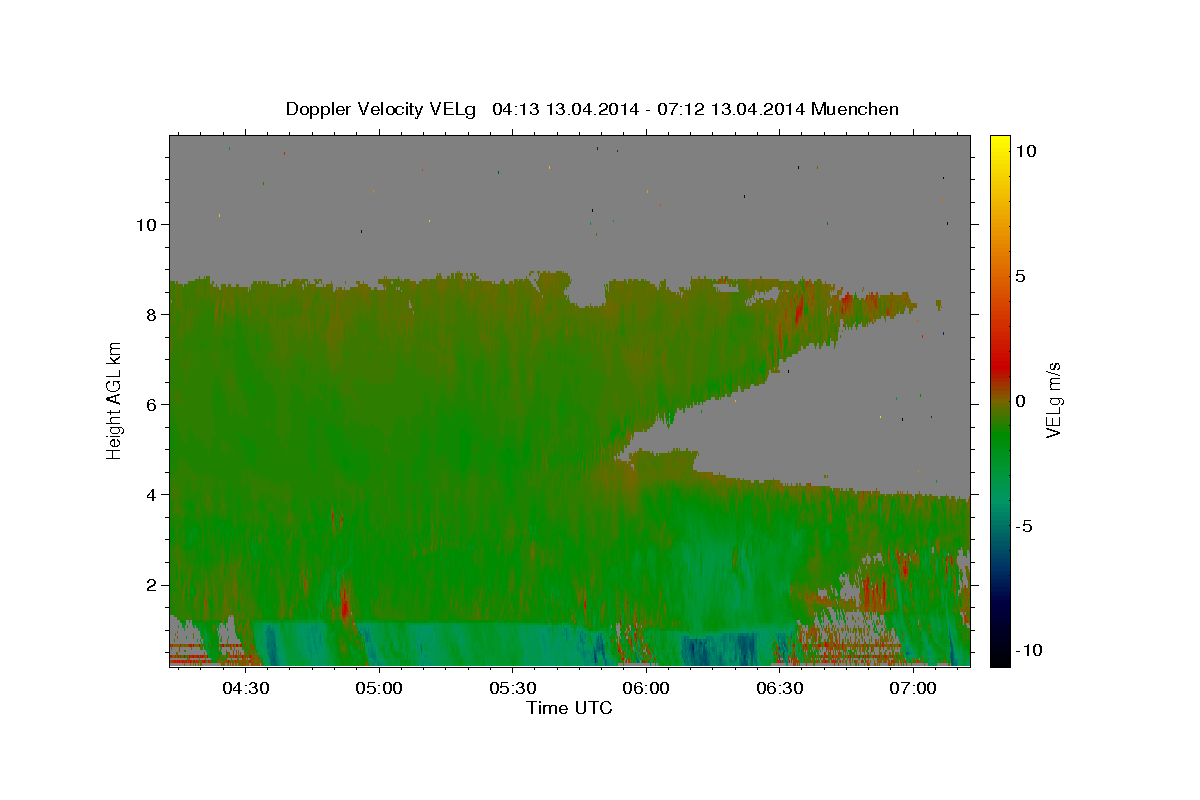
Task: Click the 'Time UTC' axis label
Action: pyautogui.click(x=569, y=708)
